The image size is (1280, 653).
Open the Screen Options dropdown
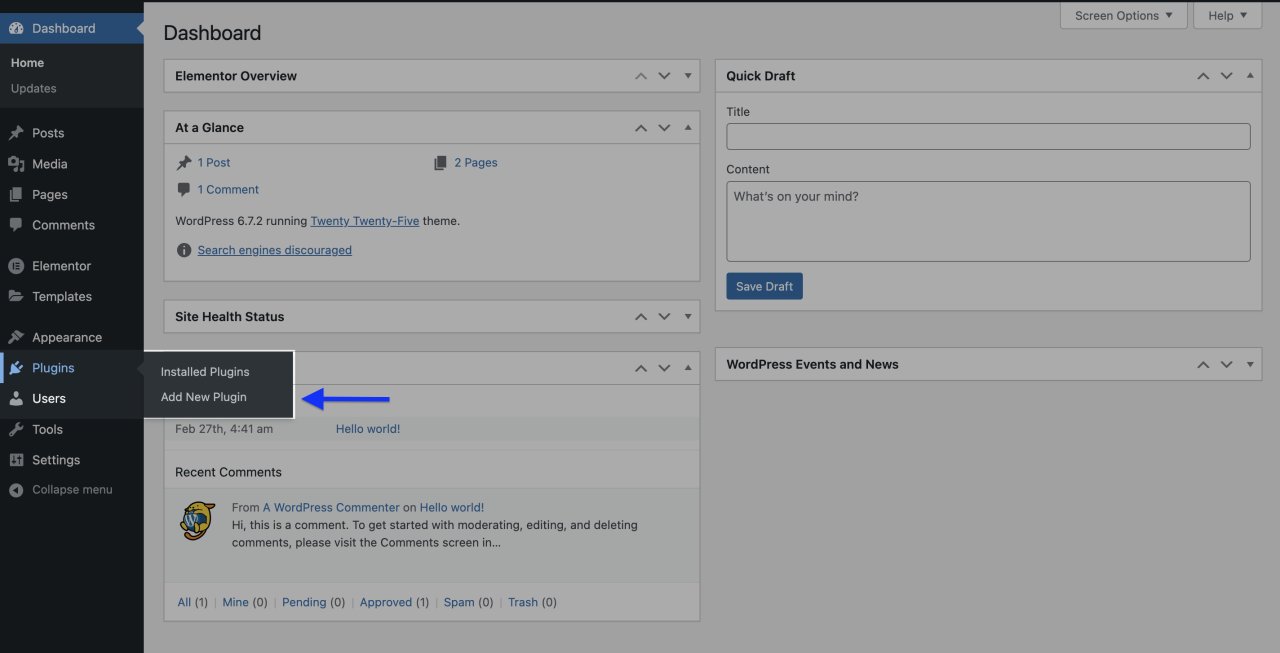[x=1123, y=16]
